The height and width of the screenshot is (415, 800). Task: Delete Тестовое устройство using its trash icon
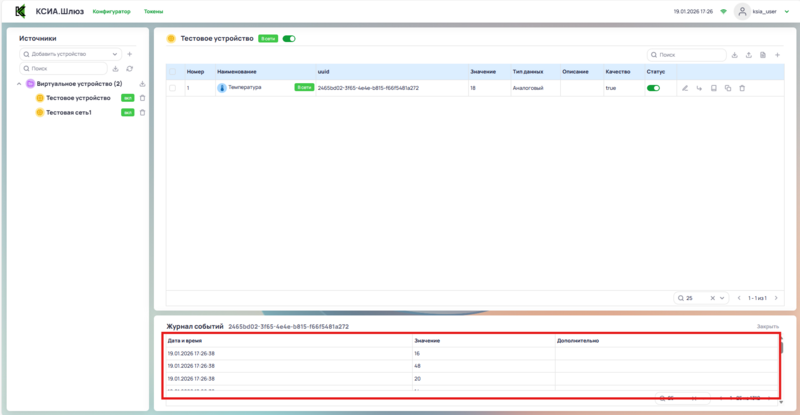point(142,98)
